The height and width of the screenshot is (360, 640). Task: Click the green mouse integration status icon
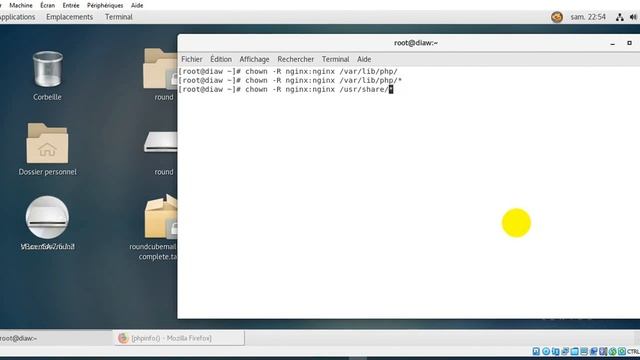click(x=613, y=351)
